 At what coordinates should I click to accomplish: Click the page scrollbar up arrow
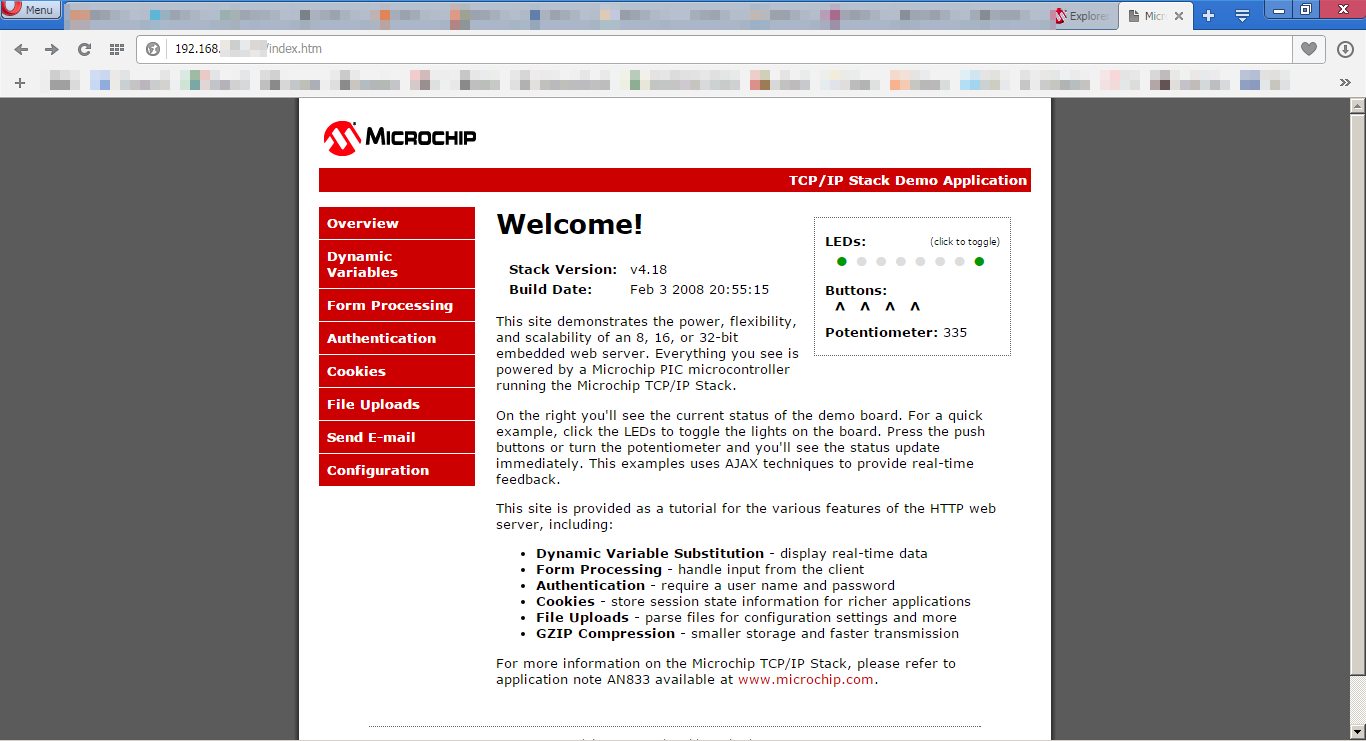(x=1358, y=105)
